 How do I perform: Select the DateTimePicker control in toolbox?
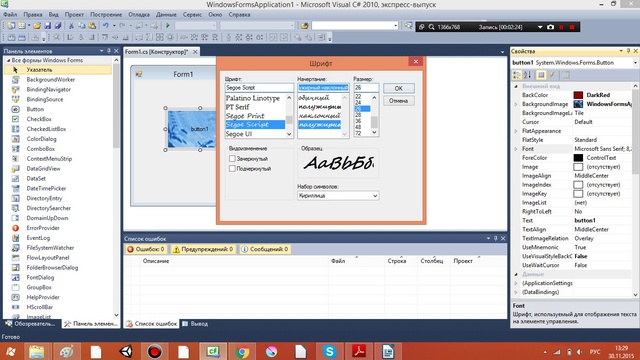coord(46,189)
